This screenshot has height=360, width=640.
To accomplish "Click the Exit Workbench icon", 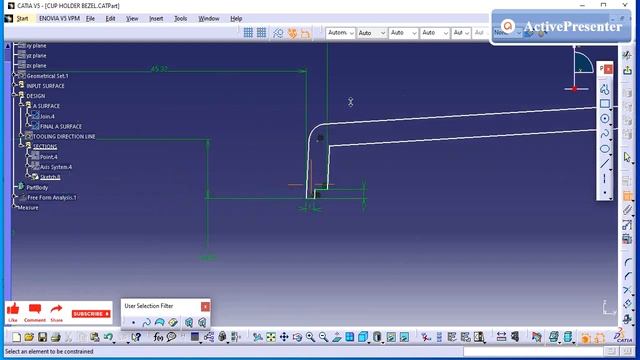I will (627, 70).
